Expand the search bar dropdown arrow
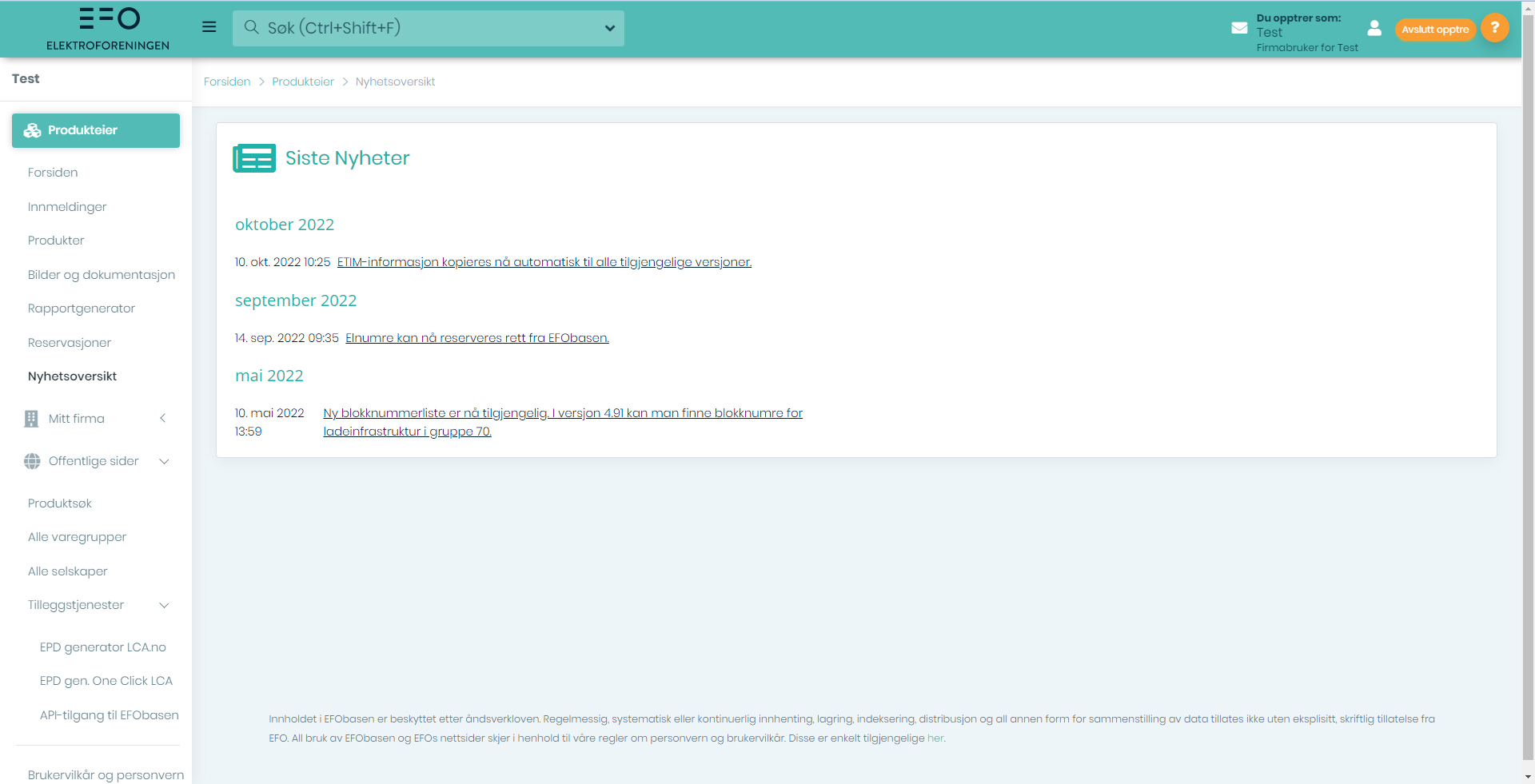Viewport: 1535px width, 784px height. [x=609, y=28]
